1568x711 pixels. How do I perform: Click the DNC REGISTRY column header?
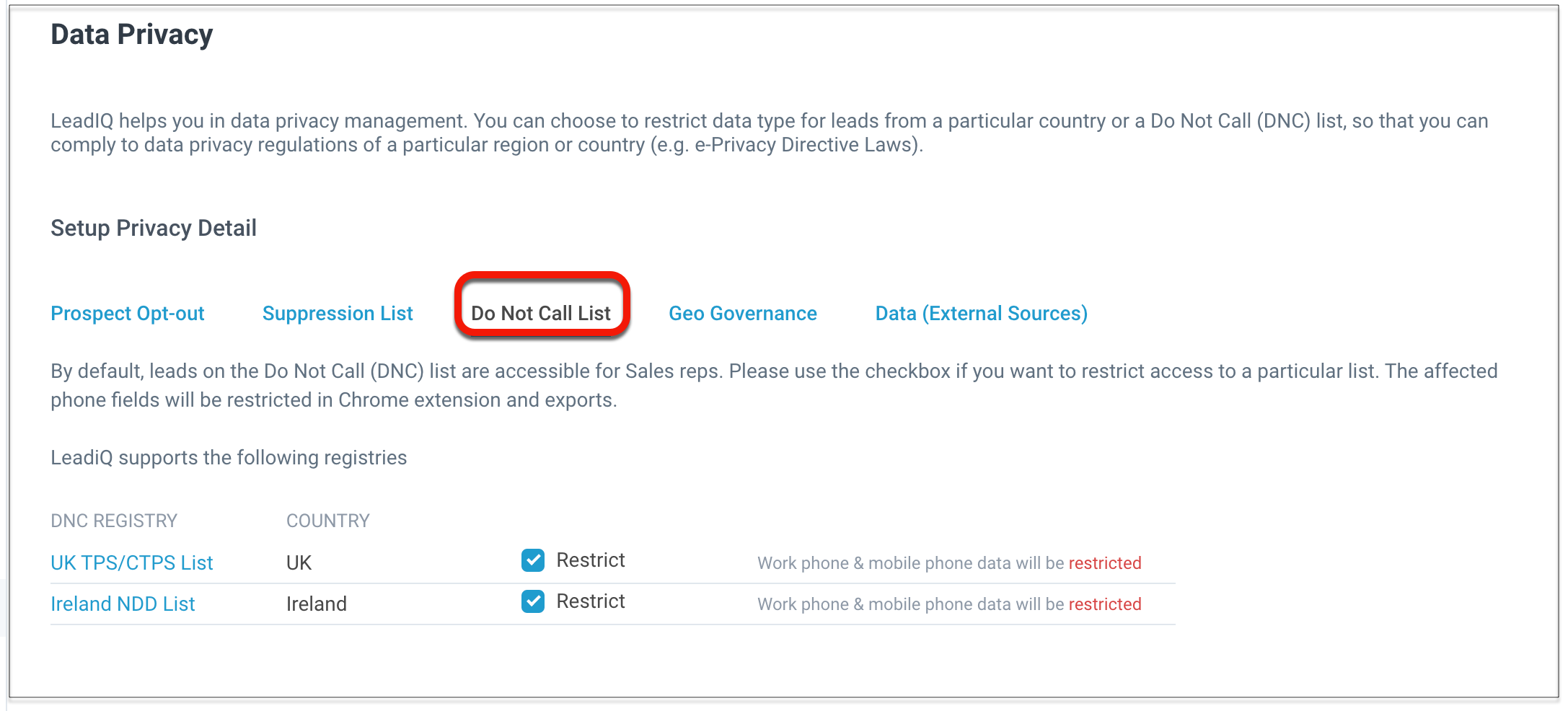114,521
